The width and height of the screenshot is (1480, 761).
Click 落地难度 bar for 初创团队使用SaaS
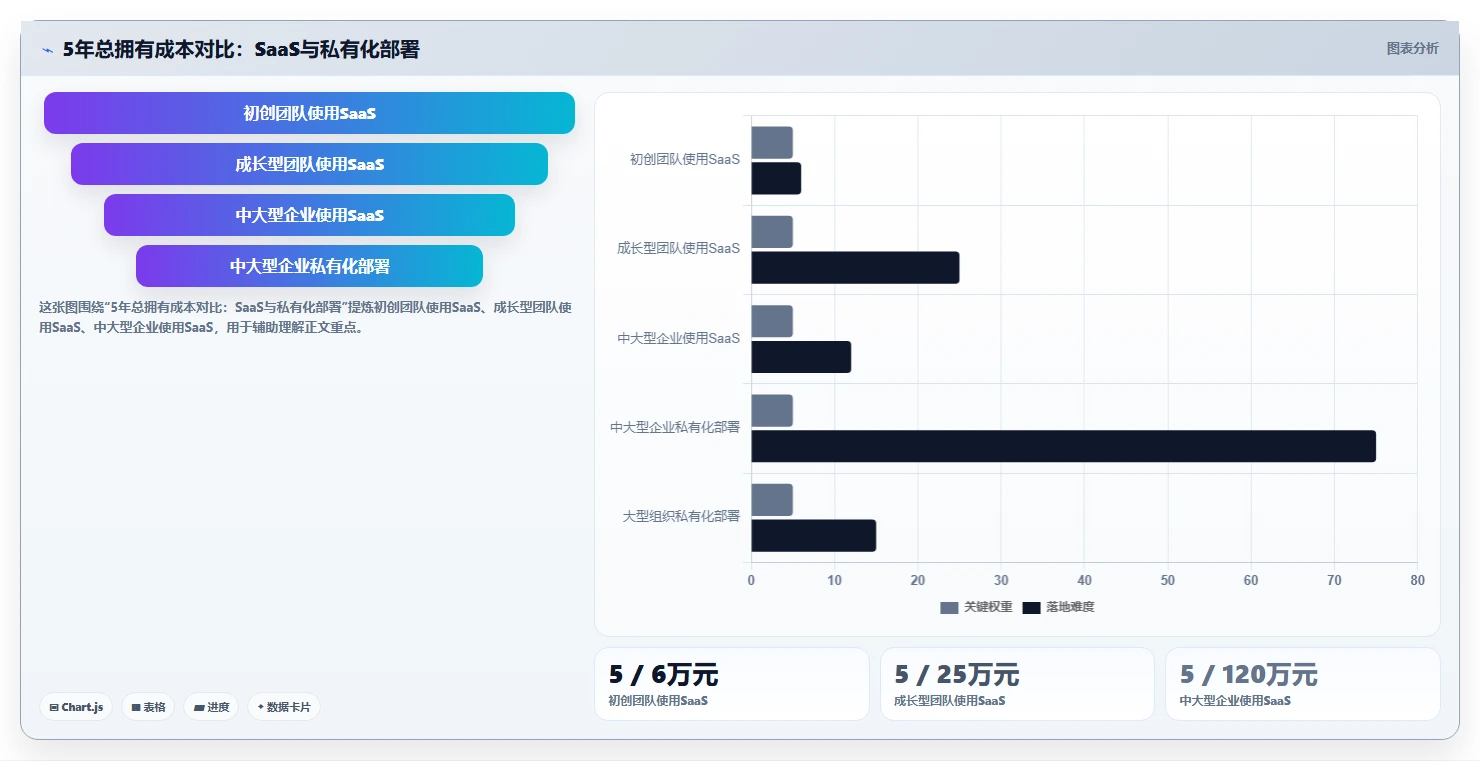776,178
